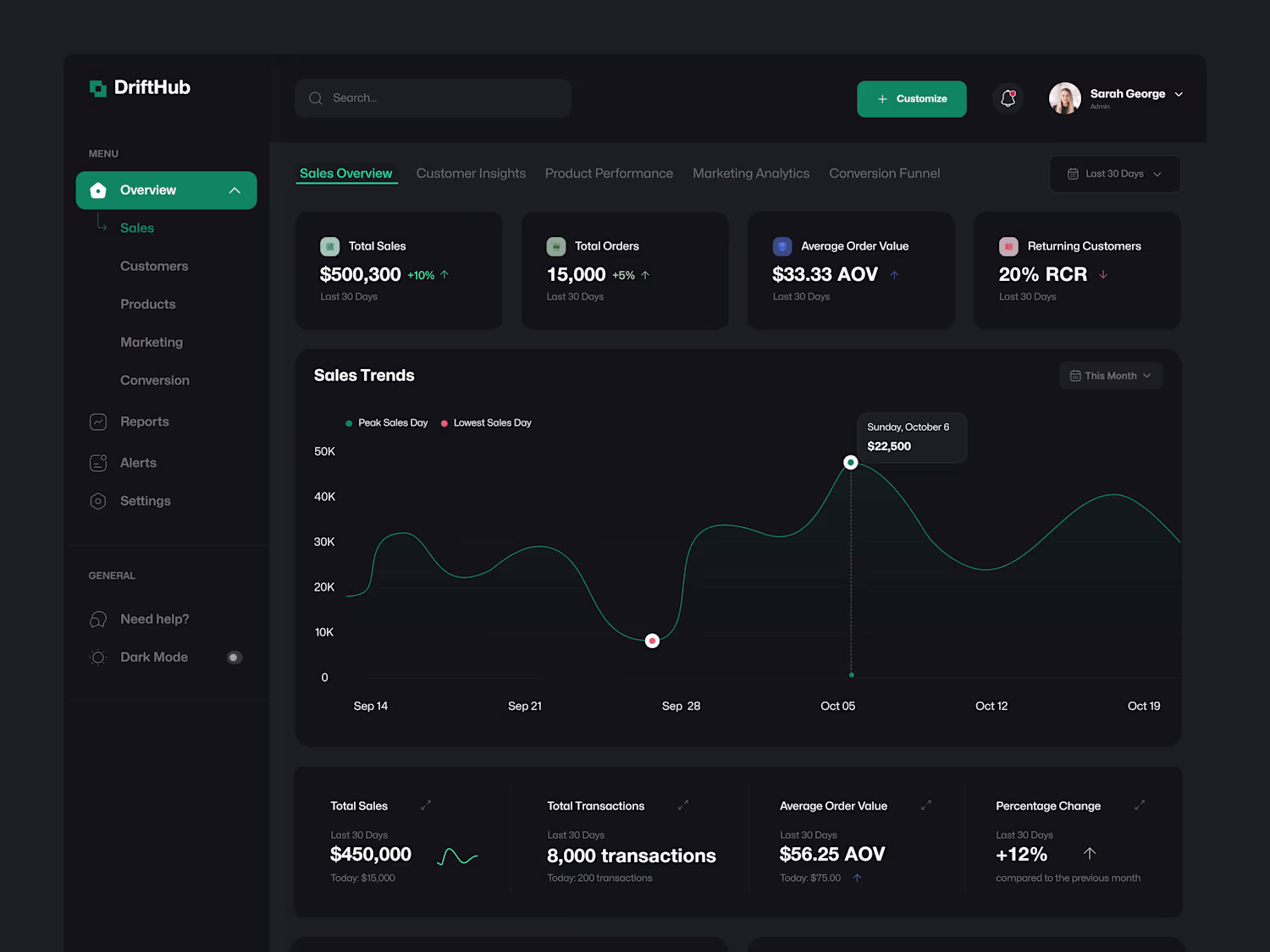Open Settings hexagon icon in sidebar
This screenshot has height=952, width=1270.
coord(98,501)
